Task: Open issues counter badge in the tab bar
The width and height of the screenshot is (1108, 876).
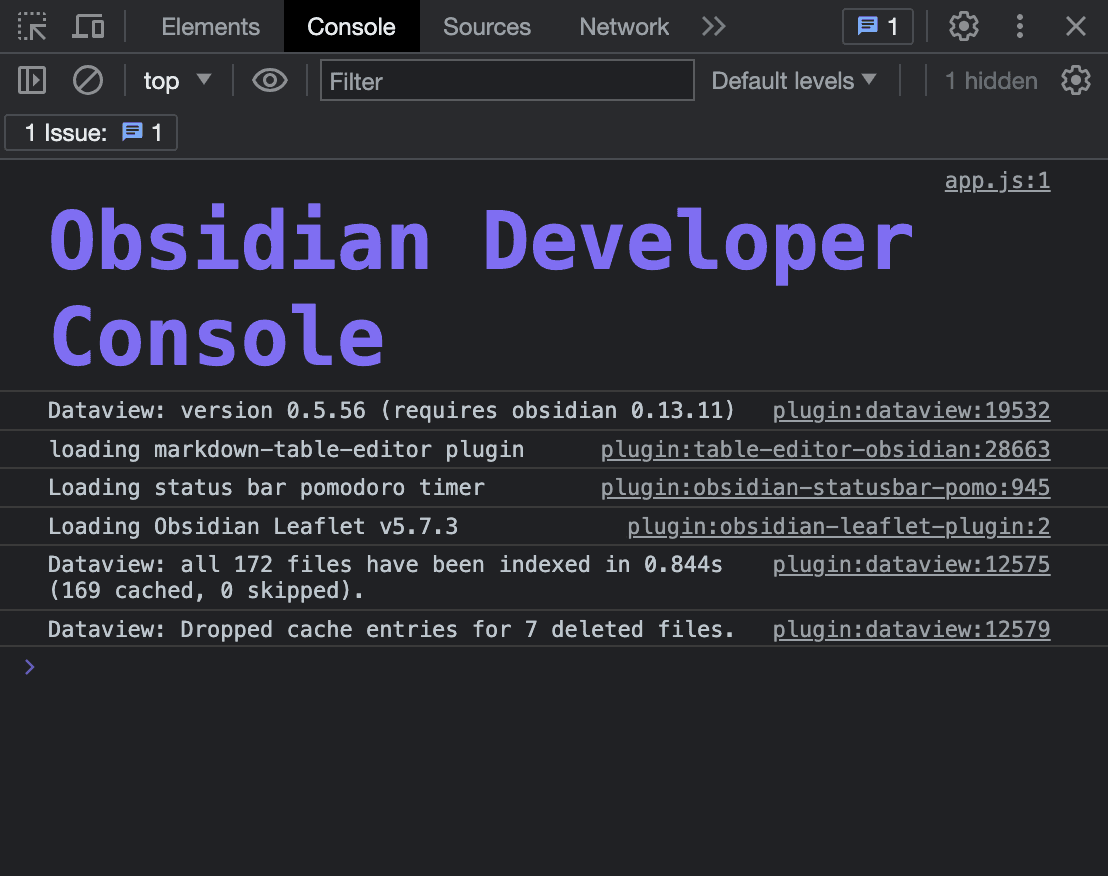Action: tap(878, 27)
